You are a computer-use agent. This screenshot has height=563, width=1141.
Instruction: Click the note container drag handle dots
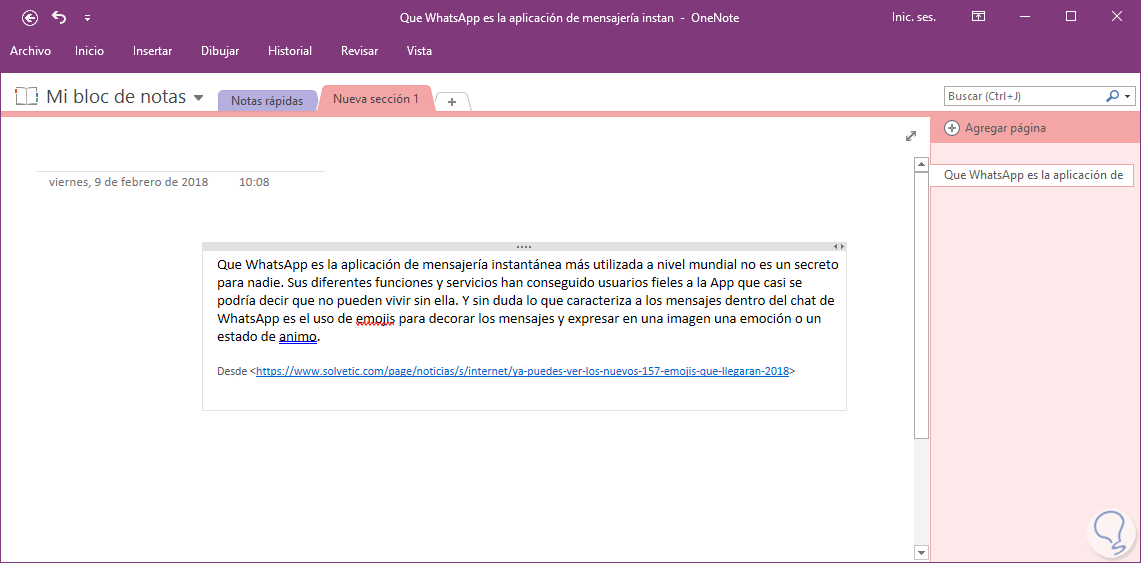[x=524, y=247]
